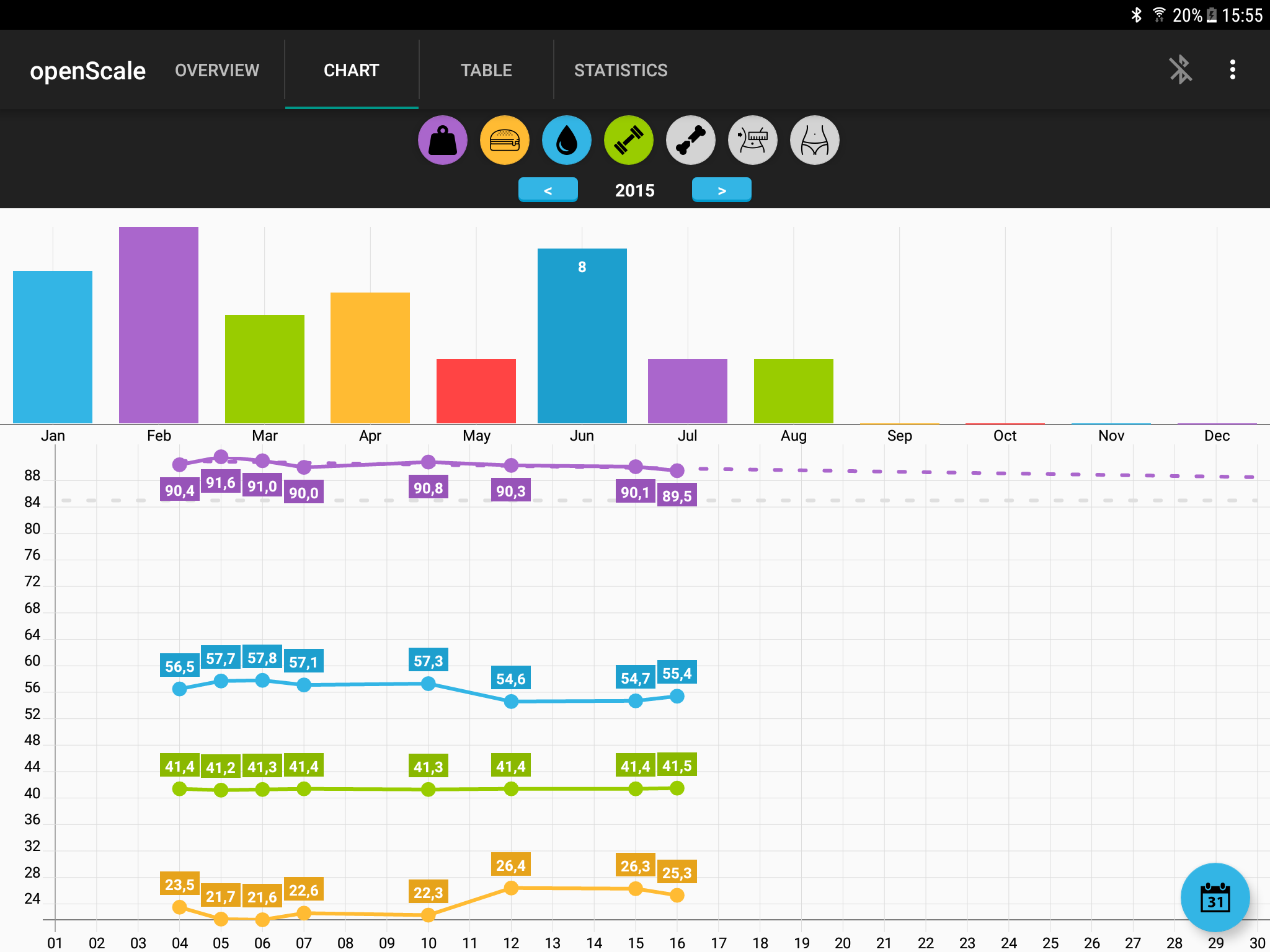Open the Table tab
This screenshot has height=952, width=1270.
coord(486,70)
